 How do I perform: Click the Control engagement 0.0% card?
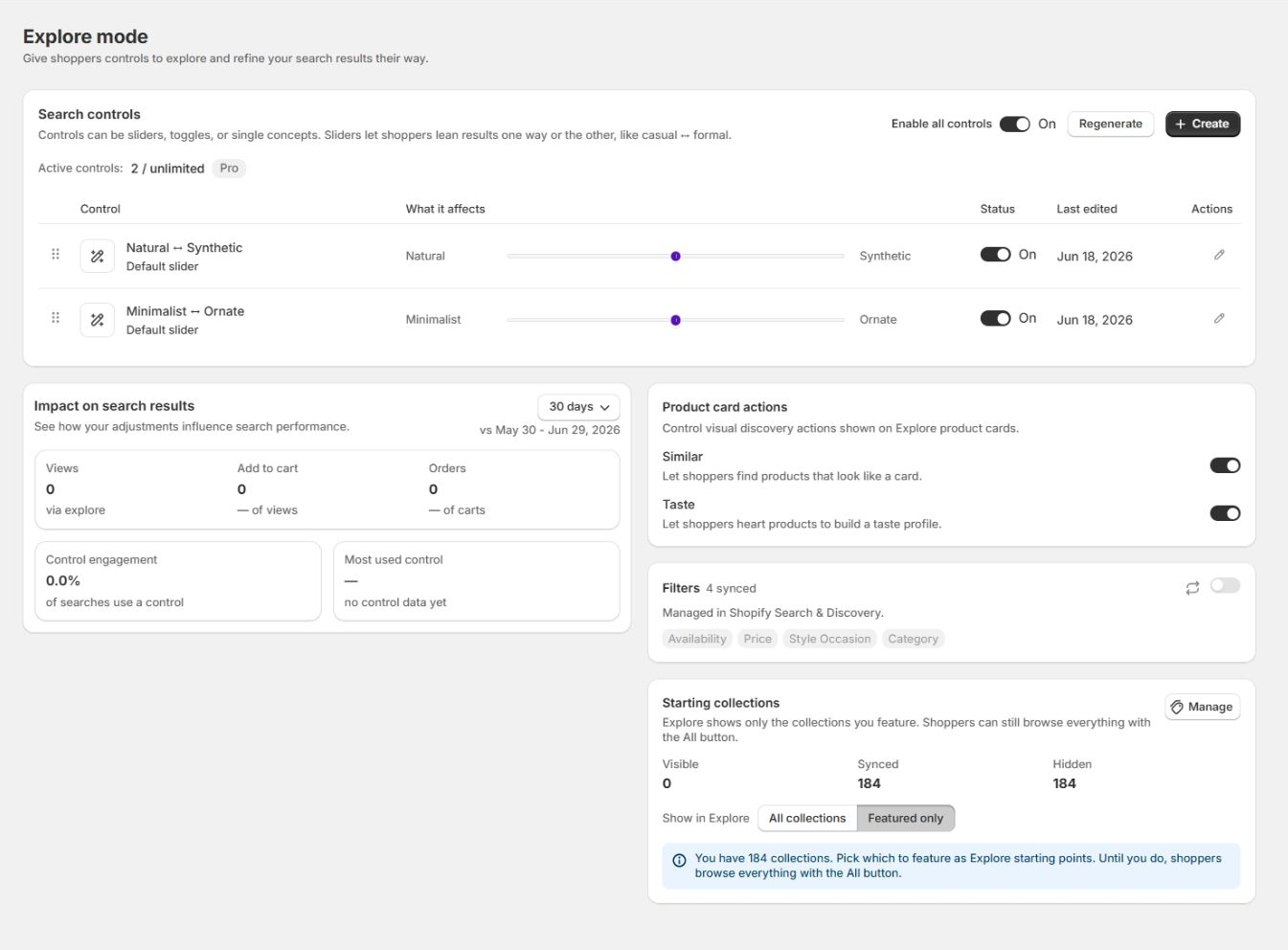[178, 581]
